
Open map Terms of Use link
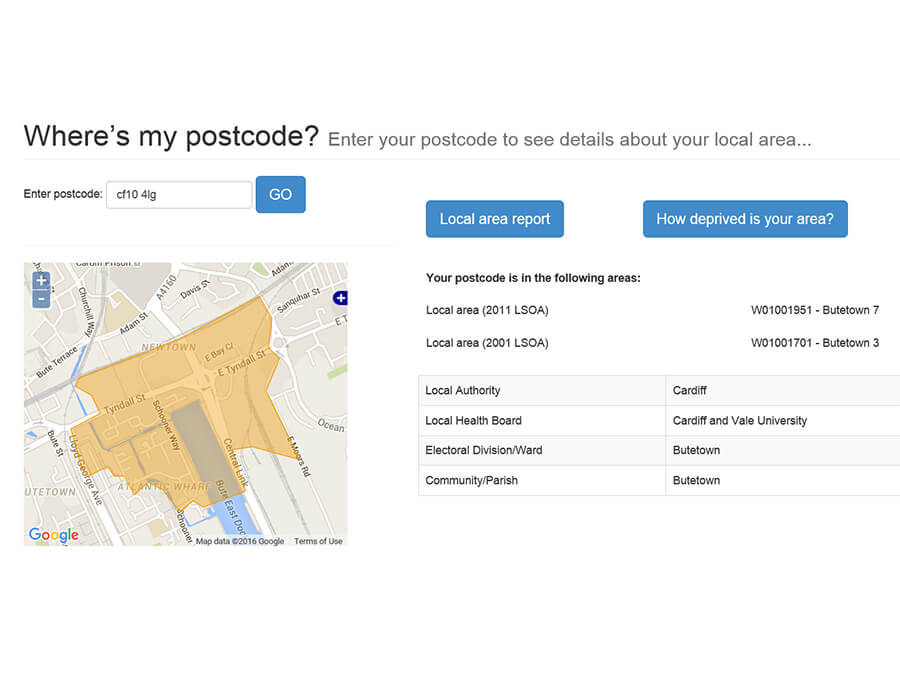point(318,541)
